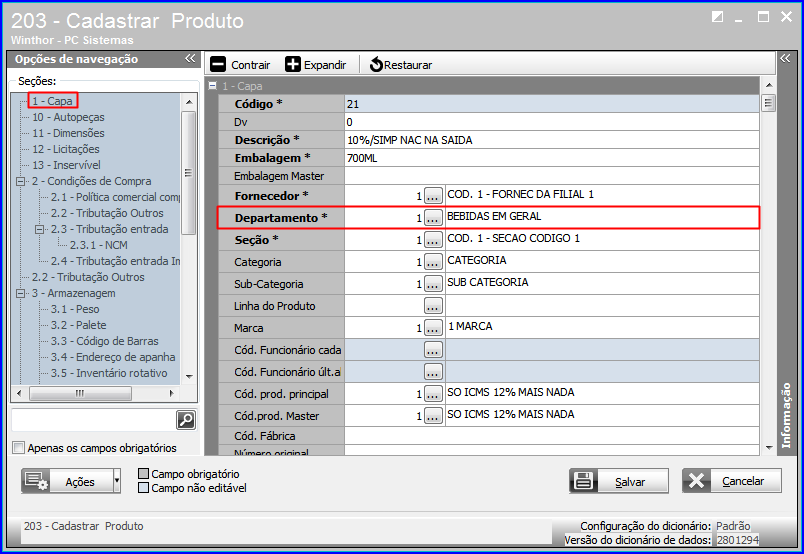Click the empty Embalagem Master field
The image size is (804, 554).
(552, 176)
